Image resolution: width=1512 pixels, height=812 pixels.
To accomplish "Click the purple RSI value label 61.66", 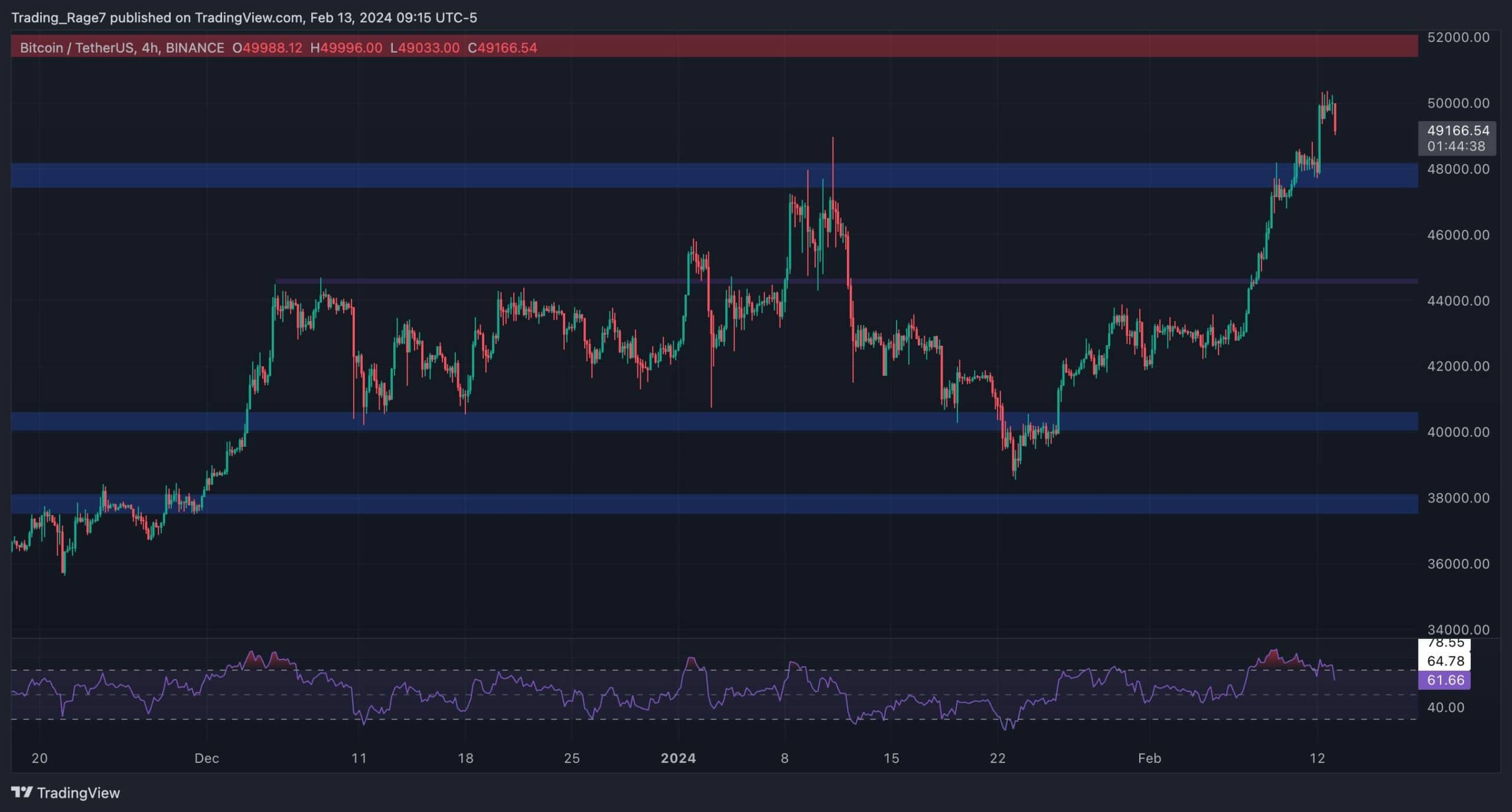I will pos(1445,680).
